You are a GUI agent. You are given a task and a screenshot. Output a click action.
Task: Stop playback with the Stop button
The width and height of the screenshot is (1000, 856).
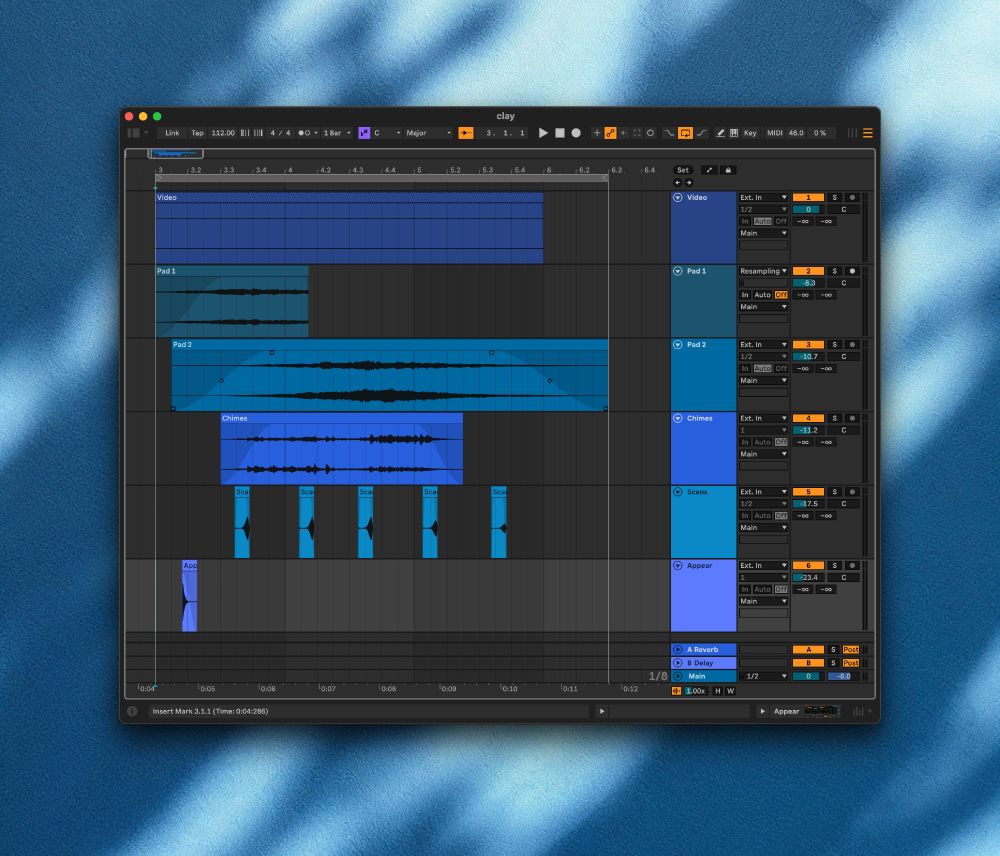(560, 133)
